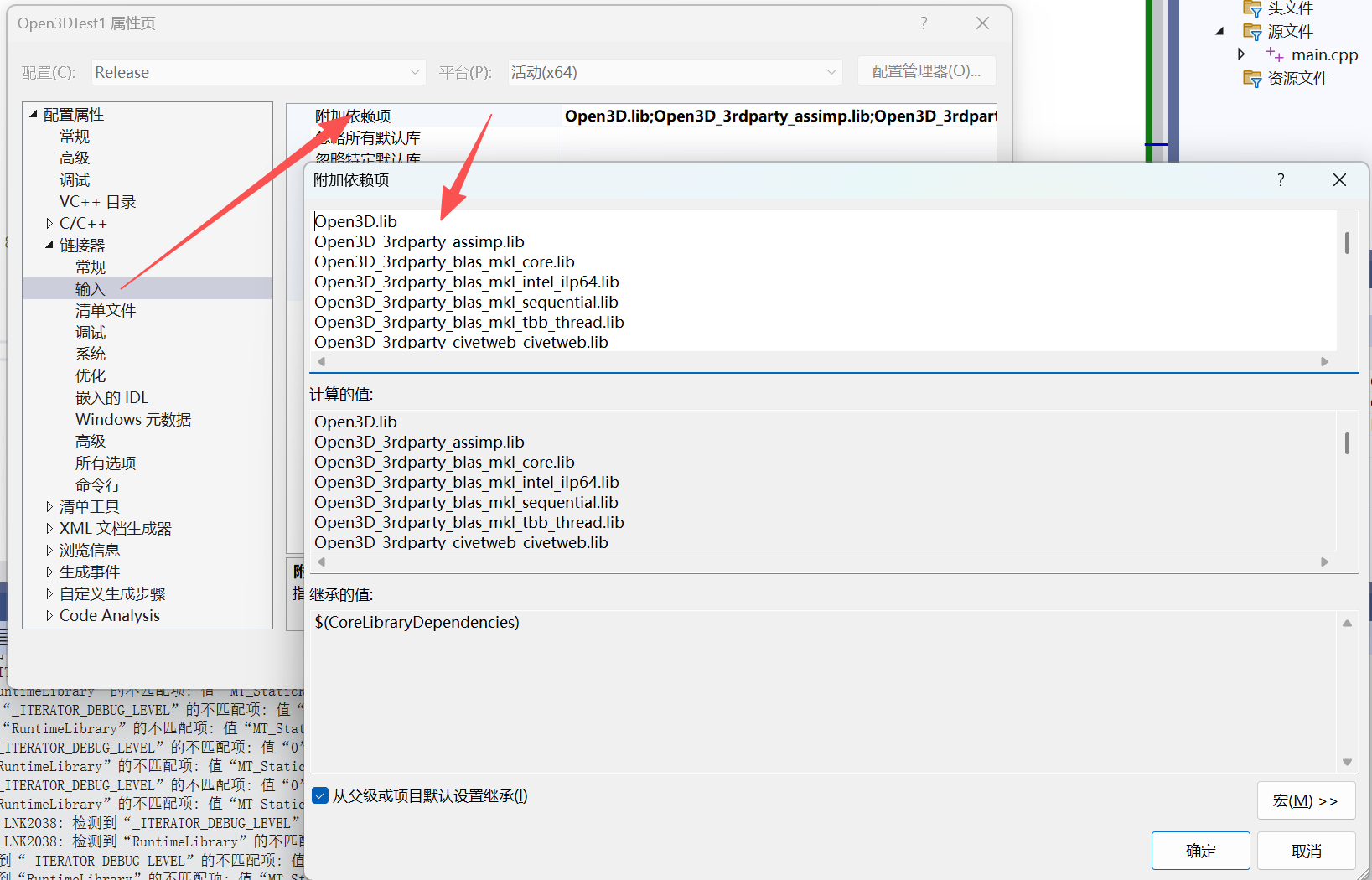Viewport: 1372px width, 880px height.
Task: Click Open3D_3rdparty_blas_mkl_core.lib in the edit box
Action: tap(444, 261)
